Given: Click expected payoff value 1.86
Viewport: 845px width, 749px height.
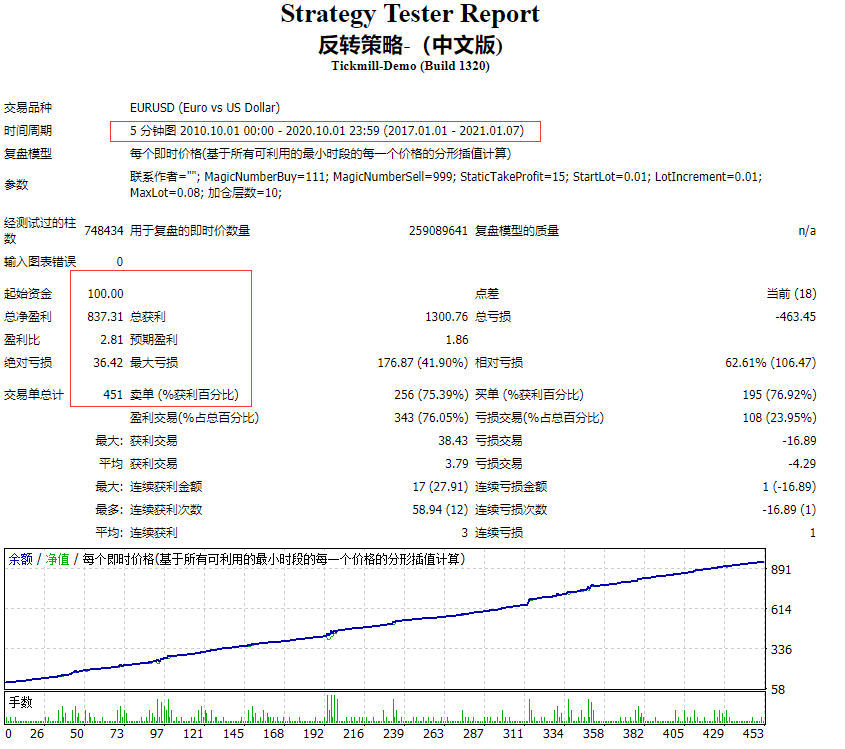Looking at the screenshot, I should (x=457, y=340).
